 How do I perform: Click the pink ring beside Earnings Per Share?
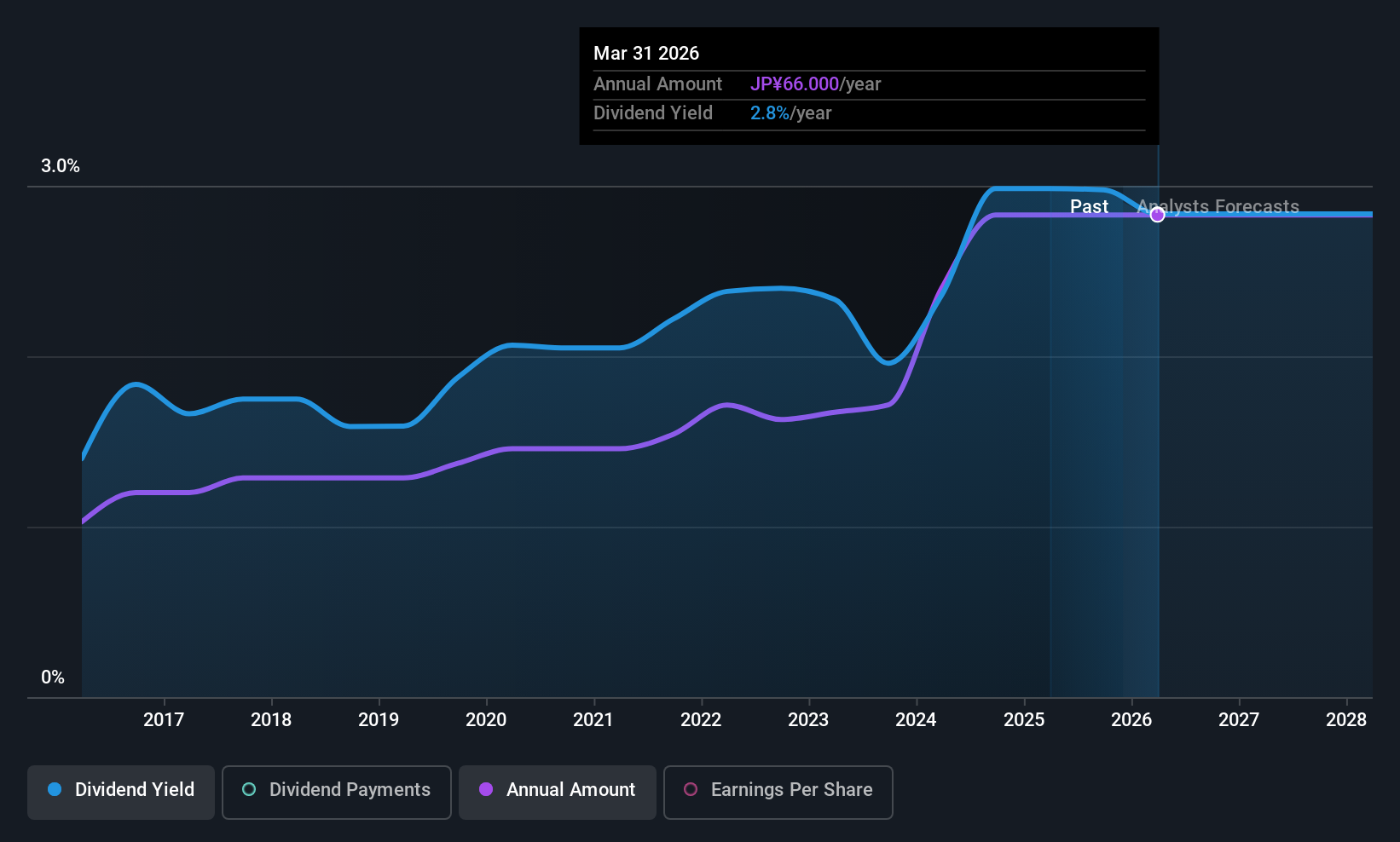(691, 789)
